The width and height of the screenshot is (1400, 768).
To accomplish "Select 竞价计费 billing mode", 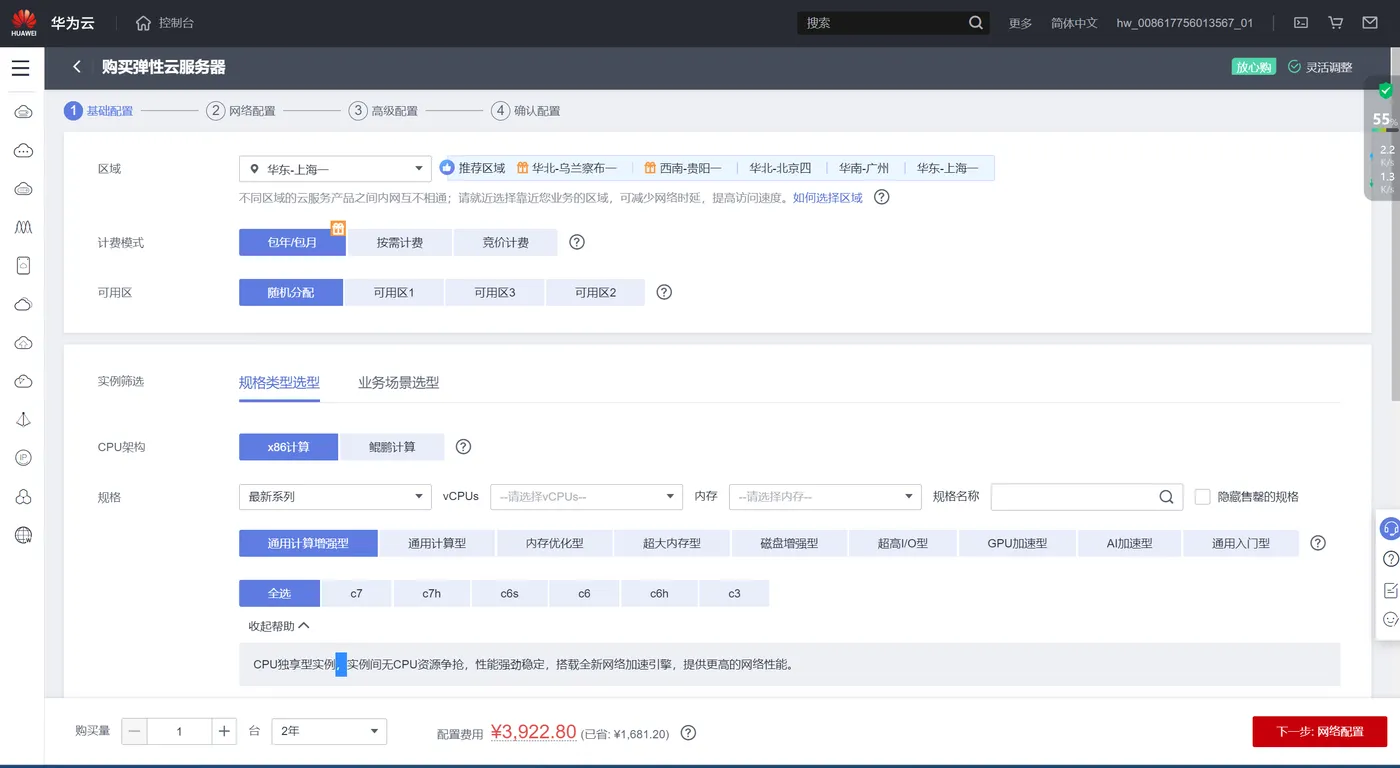I will (x=505, y=242).
